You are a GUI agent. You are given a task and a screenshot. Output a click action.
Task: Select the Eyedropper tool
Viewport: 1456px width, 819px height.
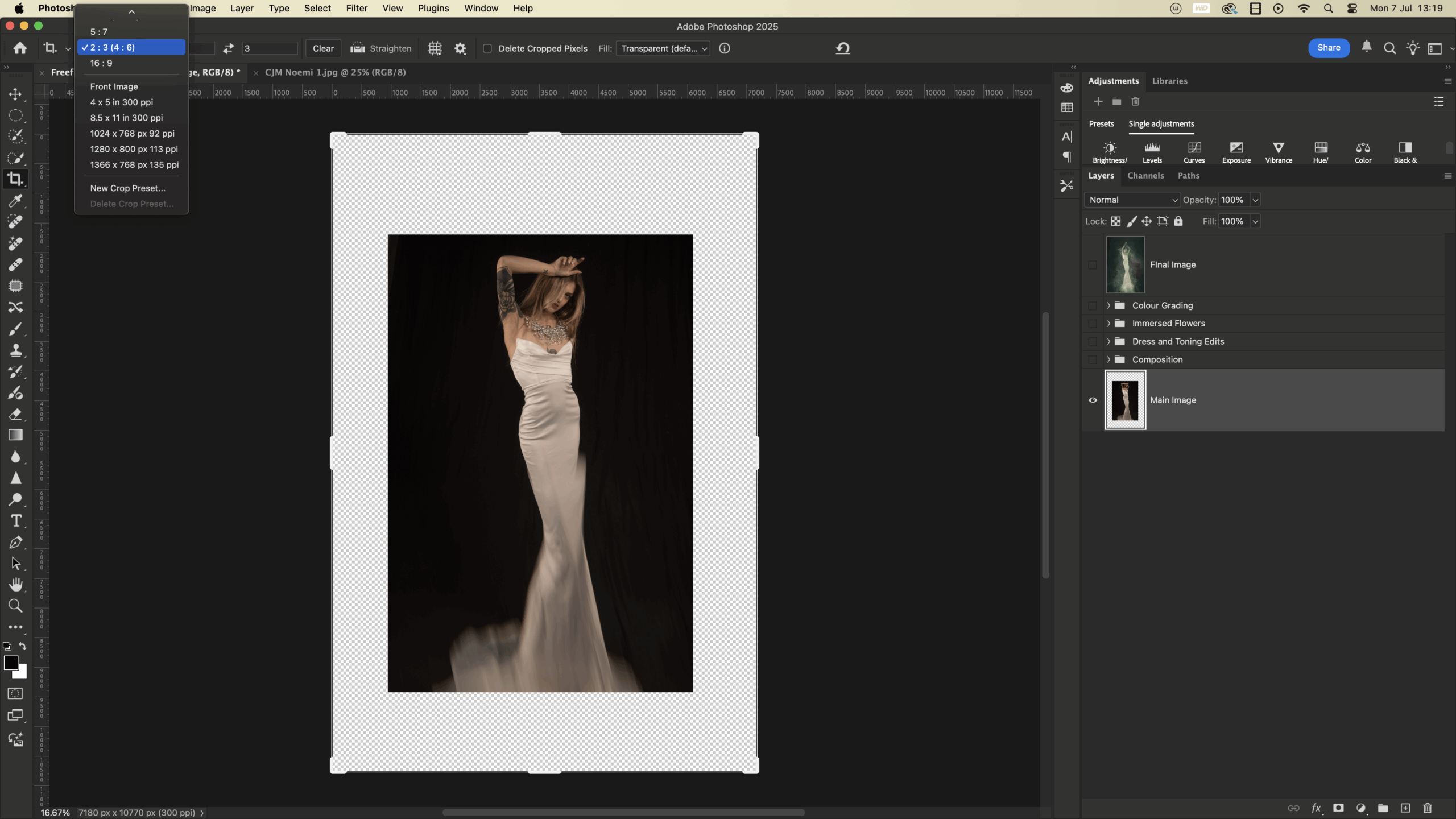[16, 200]
